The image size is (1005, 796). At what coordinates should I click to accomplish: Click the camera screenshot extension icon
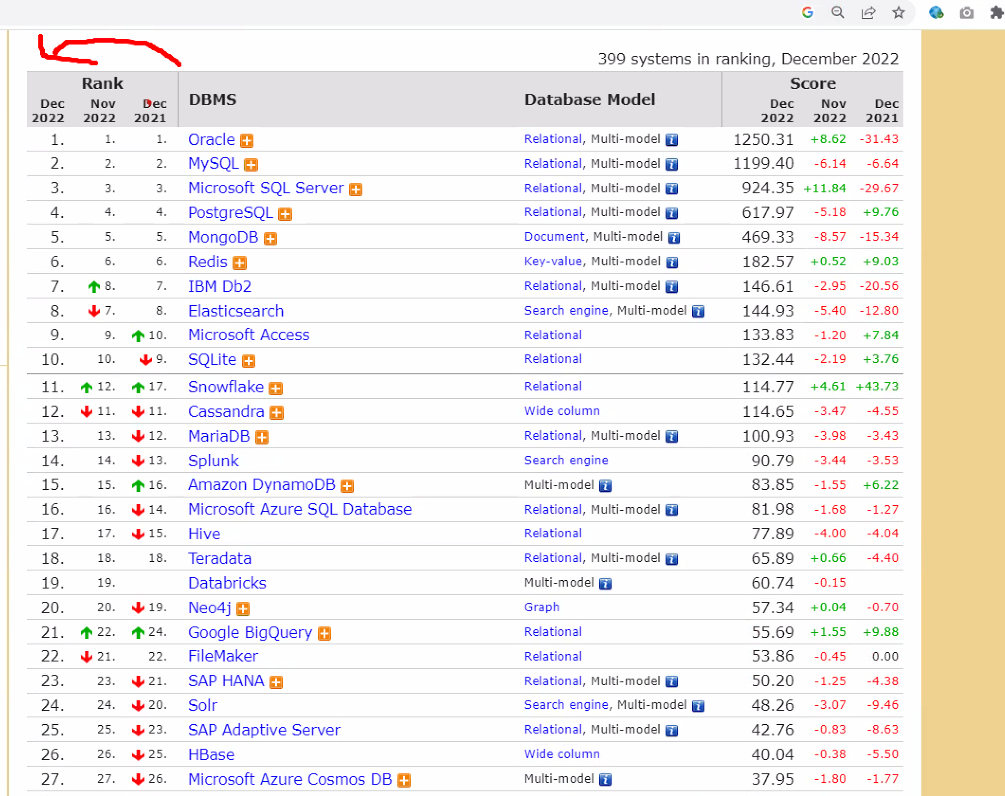[x=967, y=12]
